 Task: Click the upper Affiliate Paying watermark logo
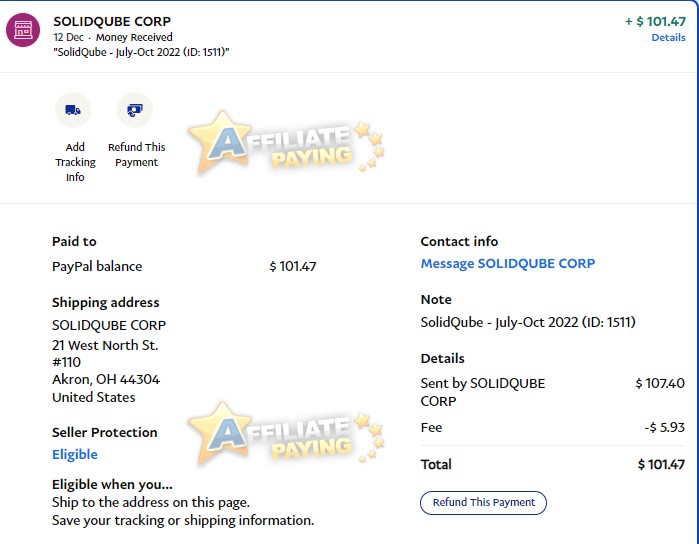coord(286,142)
